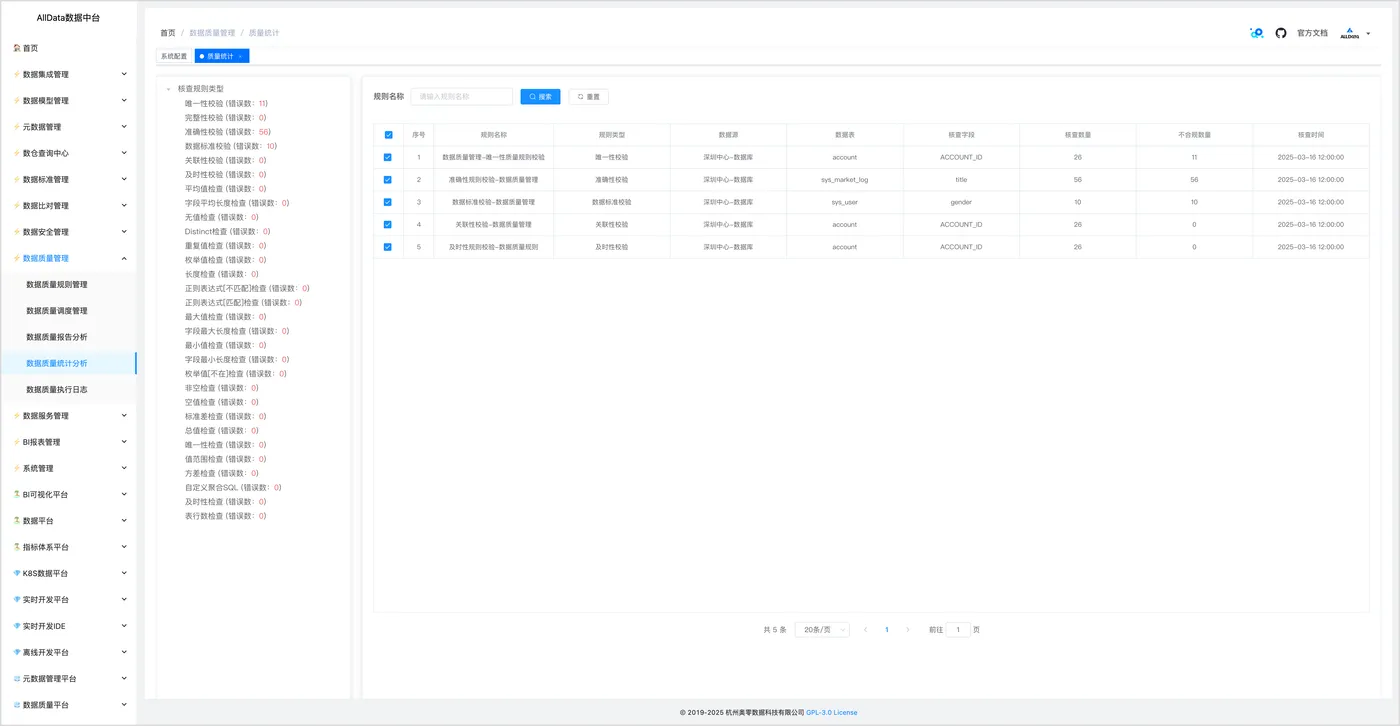The image size is (1400, 726).
Task: Click the 规则名称 search input field
Action: pos(462,97)
